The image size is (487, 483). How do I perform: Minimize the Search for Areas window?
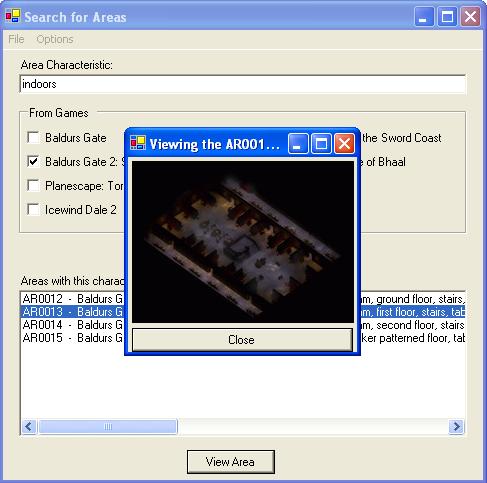[424, 16]
